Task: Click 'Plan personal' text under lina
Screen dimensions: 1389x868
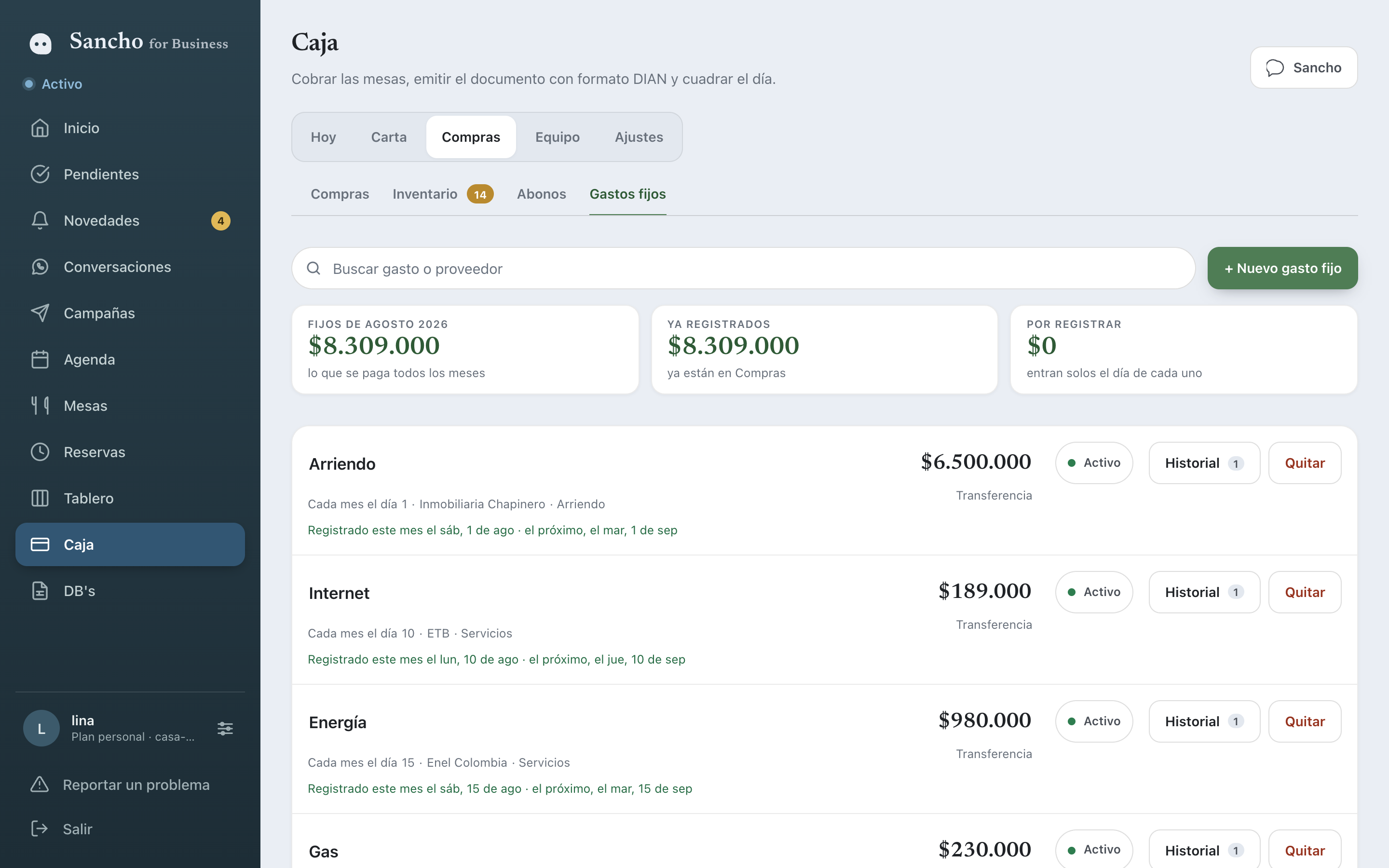Action: point(108,736)
